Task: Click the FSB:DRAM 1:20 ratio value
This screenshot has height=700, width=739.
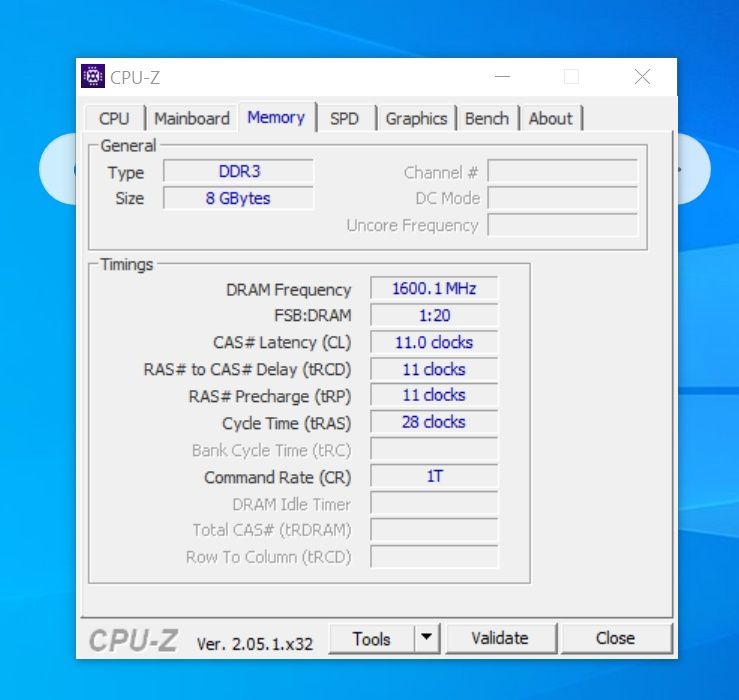Action: pyautogui.click(x=434, y=315)
